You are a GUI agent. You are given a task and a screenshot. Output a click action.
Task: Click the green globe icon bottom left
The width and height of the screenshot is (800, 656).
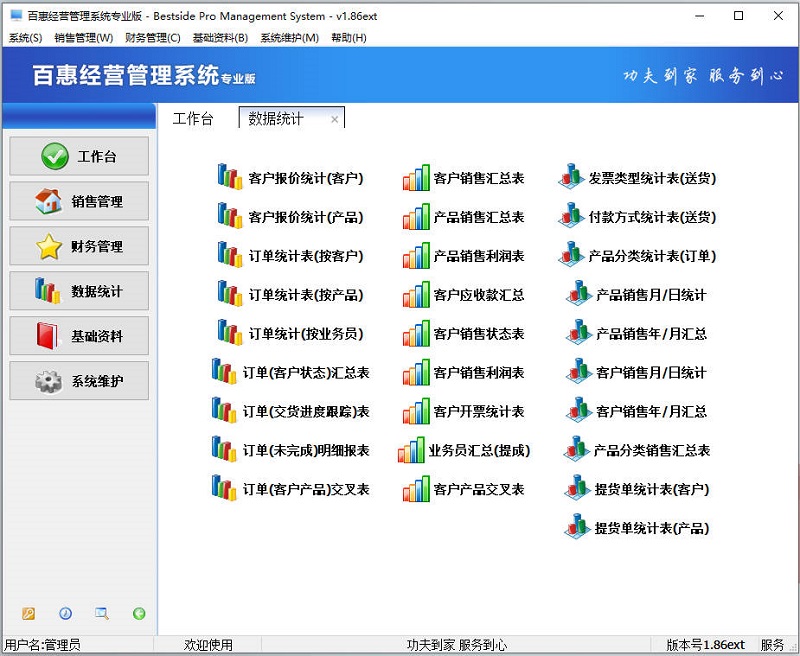click(140, 613)
